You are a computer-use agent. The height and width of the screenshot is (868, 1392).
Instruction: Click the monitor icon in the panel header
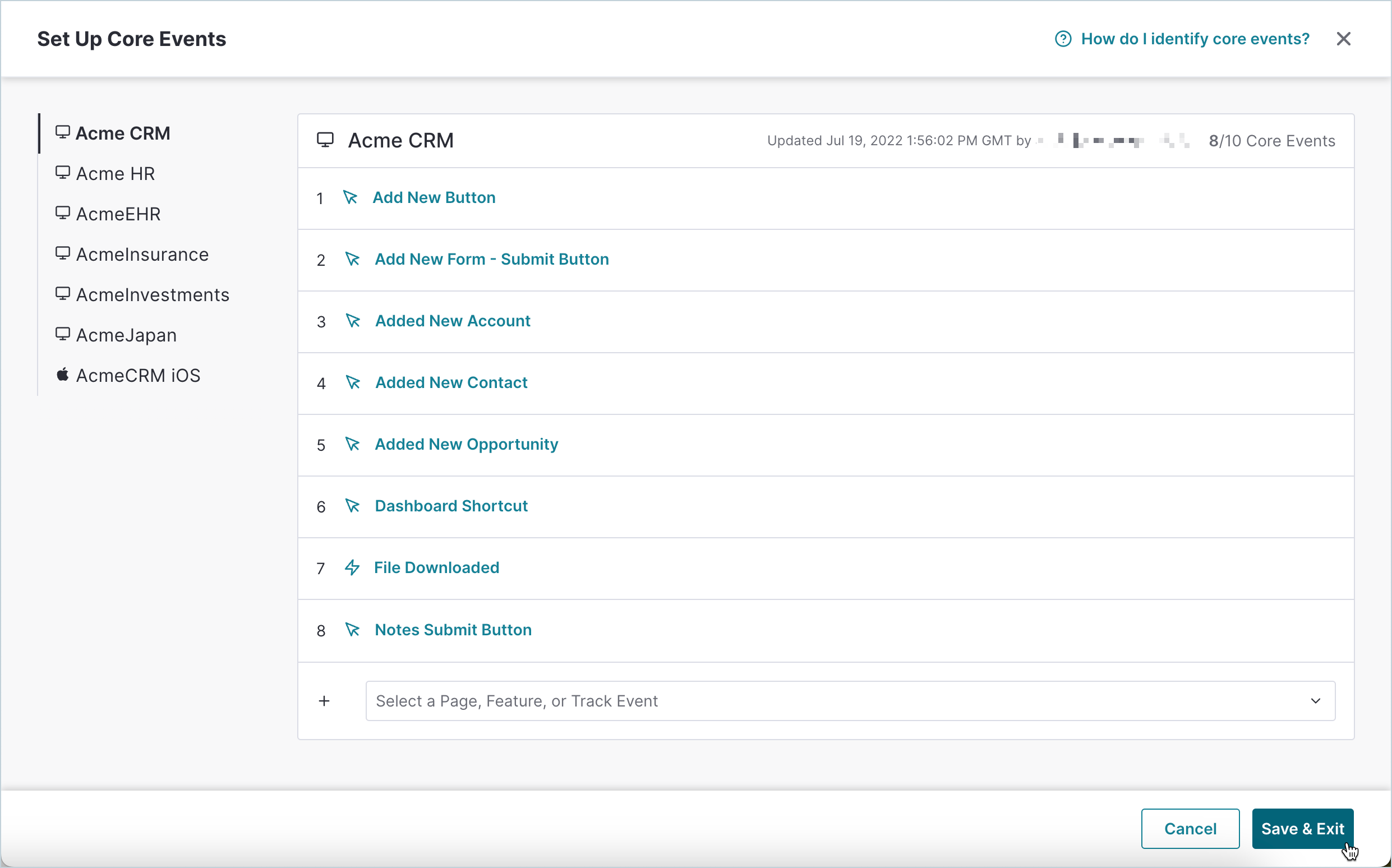click(325, 140)
